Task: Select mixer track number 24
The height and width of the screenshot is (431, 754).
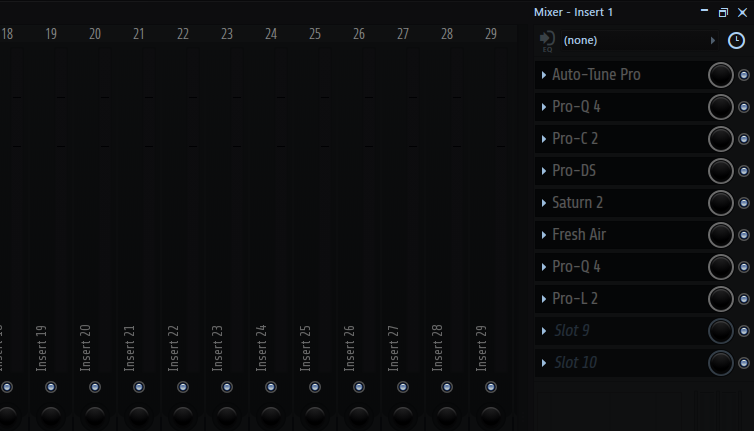Action: coord(271,34)
